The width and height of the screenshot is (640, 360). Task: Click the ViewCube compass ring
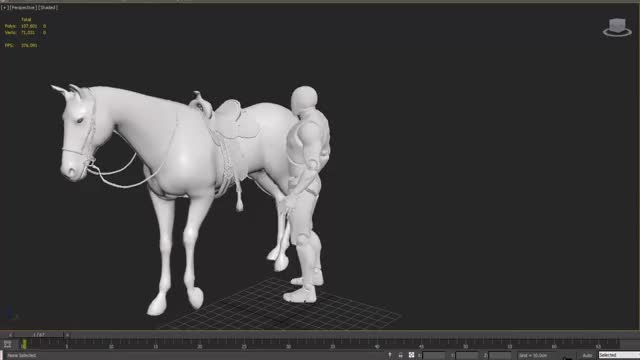pos(617,33)
